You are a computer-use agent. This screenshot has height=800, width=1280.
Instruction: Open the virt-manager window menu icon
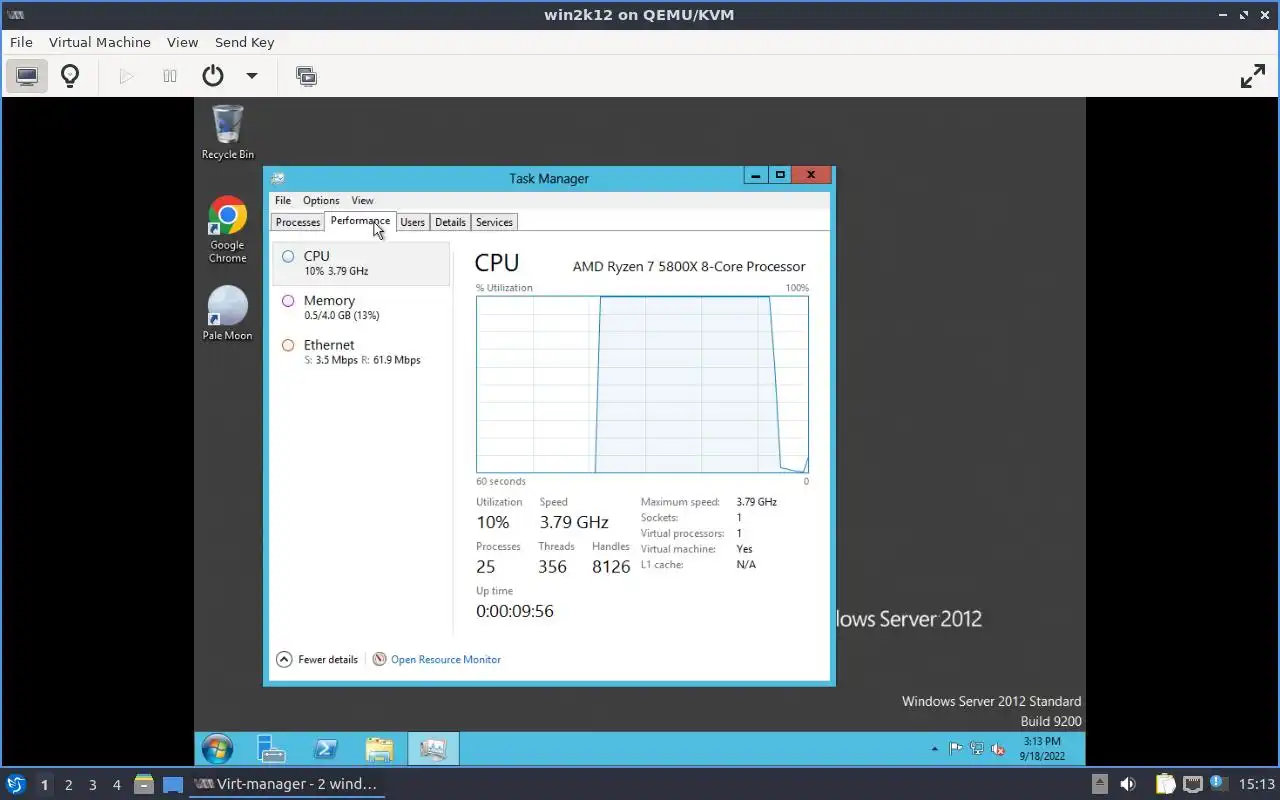pyautogui.click(x=15, y=14)
